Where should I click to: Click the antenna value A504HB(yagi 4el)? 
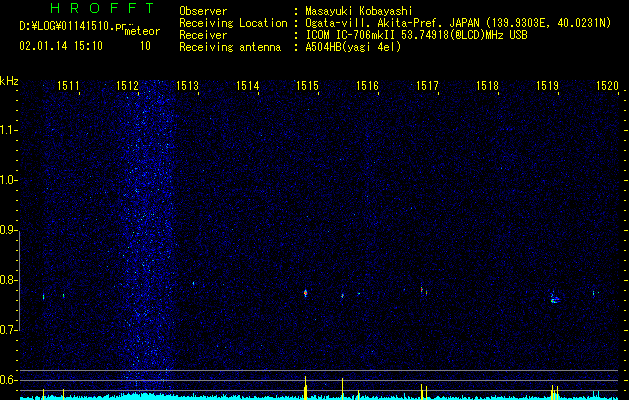tap(353, 47)
